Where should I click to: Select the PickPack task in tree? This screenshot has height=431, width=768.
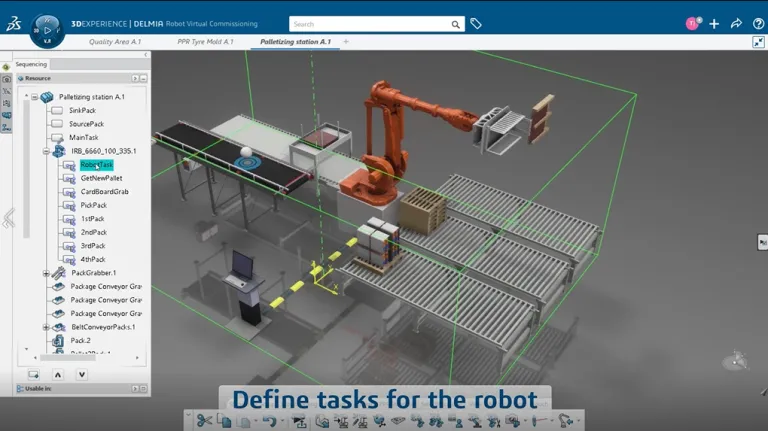(x=94, y=205)
